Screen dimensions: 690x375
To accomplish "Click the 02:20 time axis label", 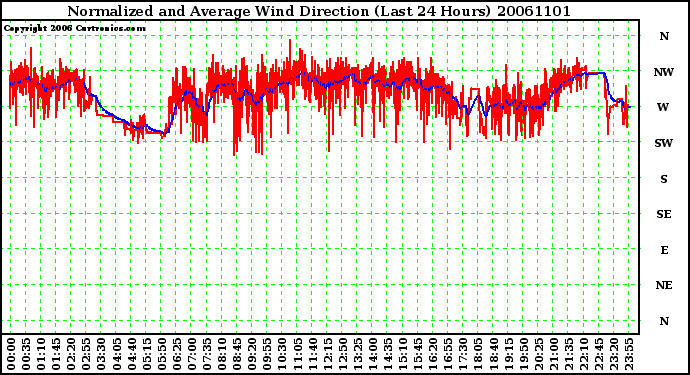I will tap(71, 355).
